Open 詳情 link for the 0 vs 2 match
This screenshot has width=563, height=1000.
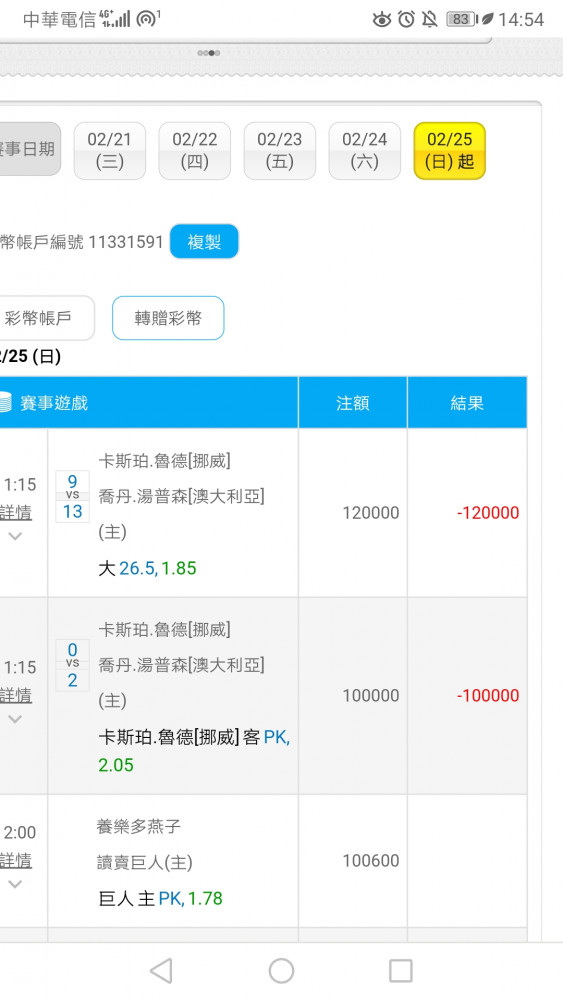coord(16,695)
